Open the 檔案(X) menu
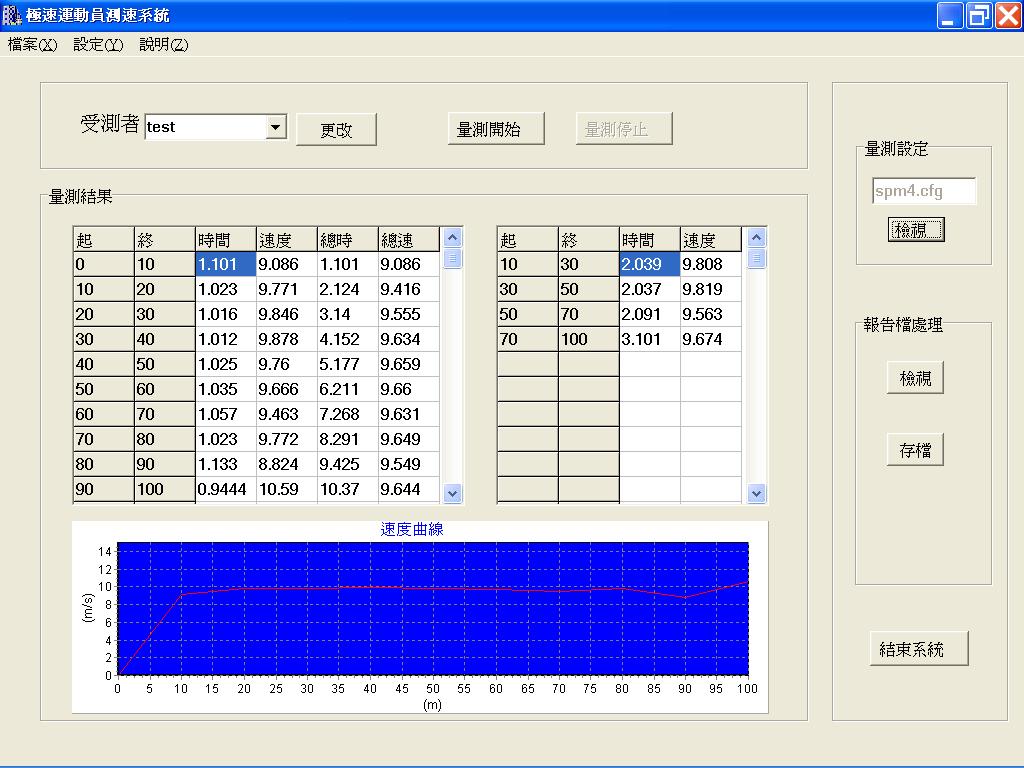 pyautogui.click(x=33, y=44)
